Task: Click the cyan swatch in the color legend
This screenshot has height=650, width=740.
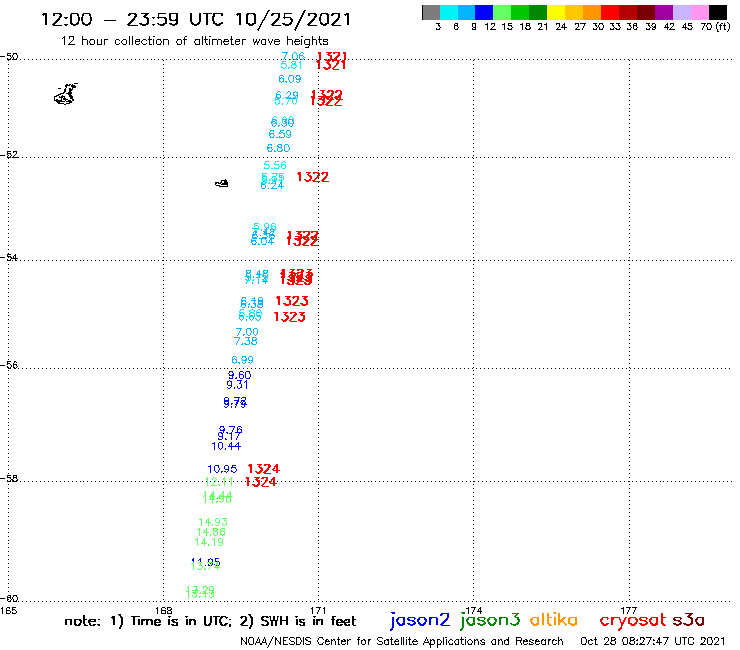Action: (x=449, y=12)
